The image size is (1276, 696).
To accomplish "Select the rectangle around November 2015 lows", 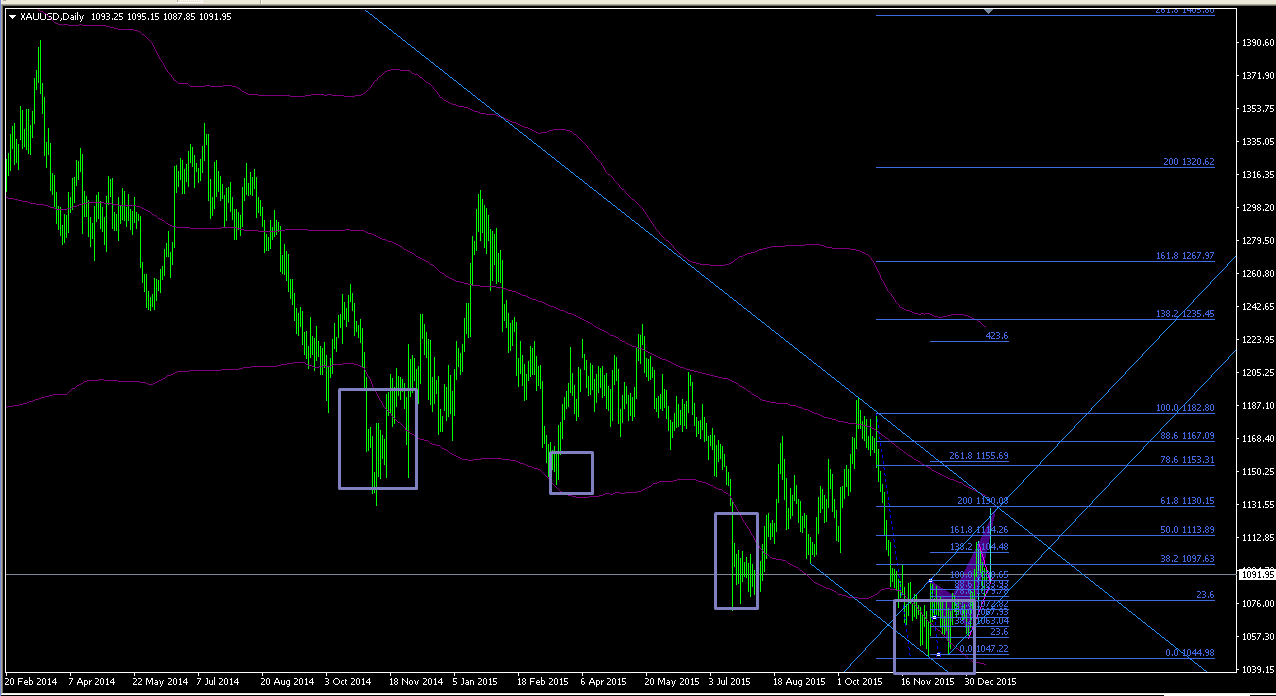I will 934,635.
